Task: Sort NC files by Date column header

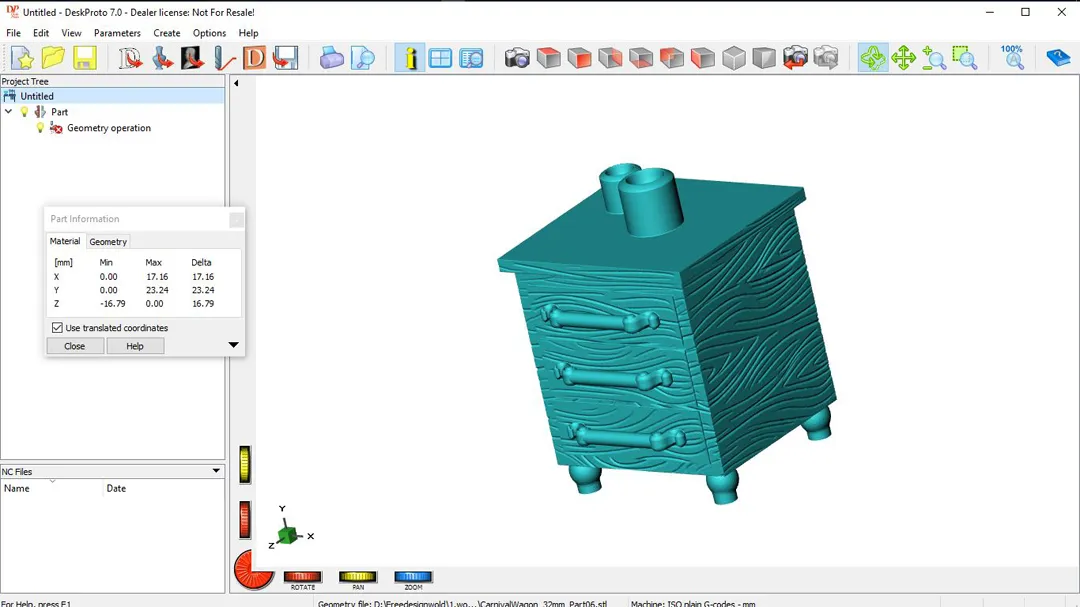Action: pos(164,488)
